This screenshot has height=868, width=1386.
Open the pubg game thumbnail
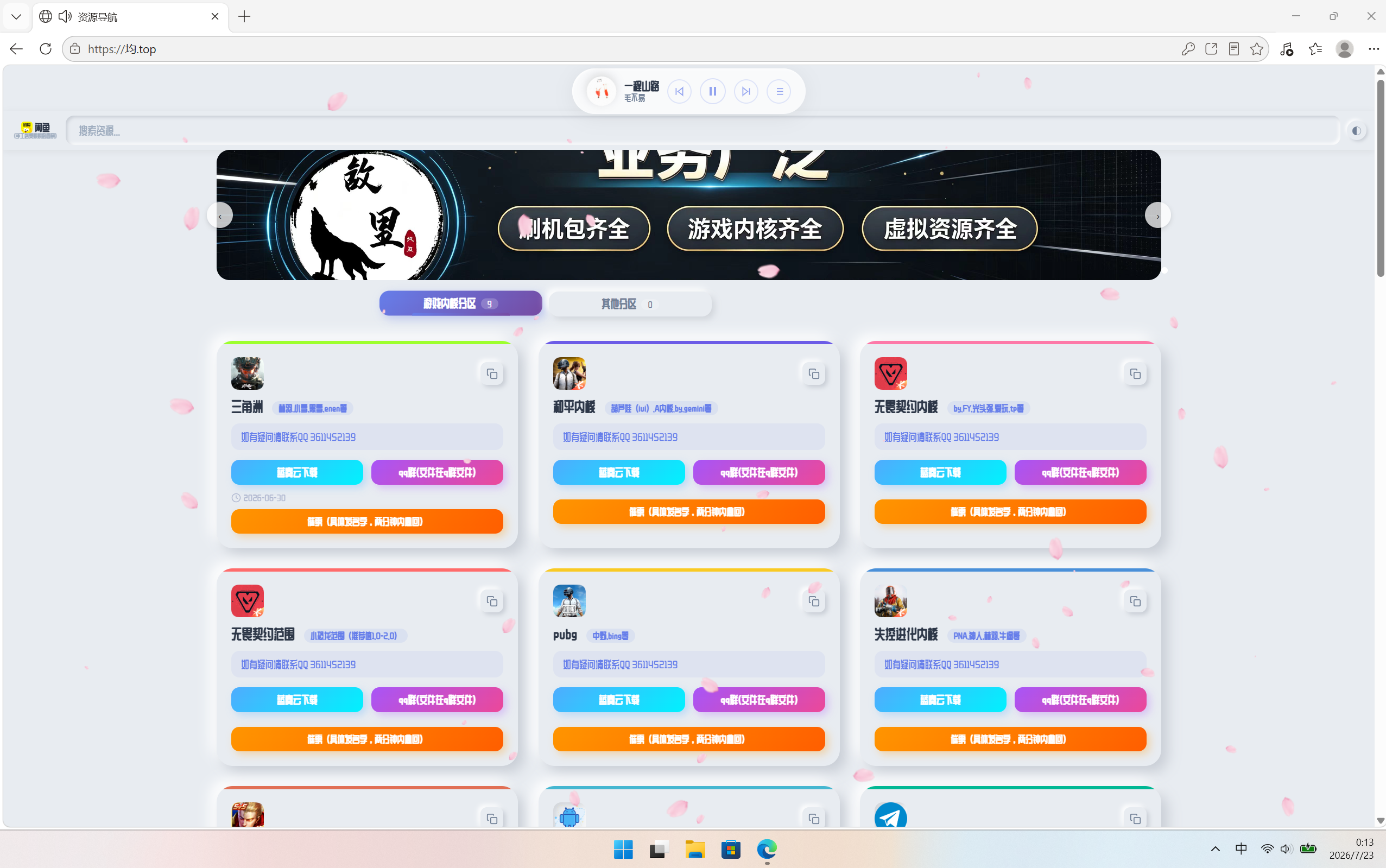569,601
